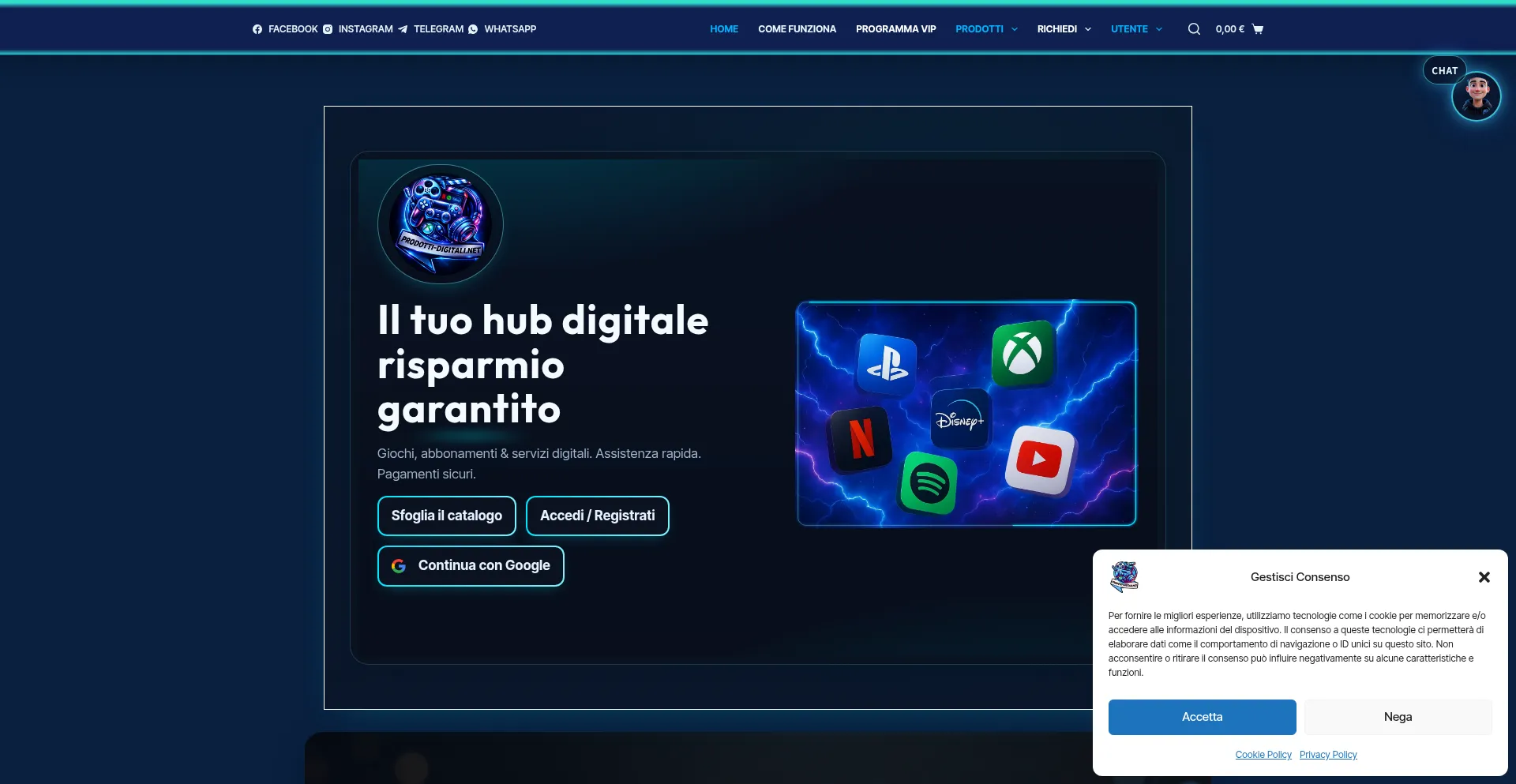
Task: Expand the UTENTE dropdown chevron
Action: (x=1159, y=29)
